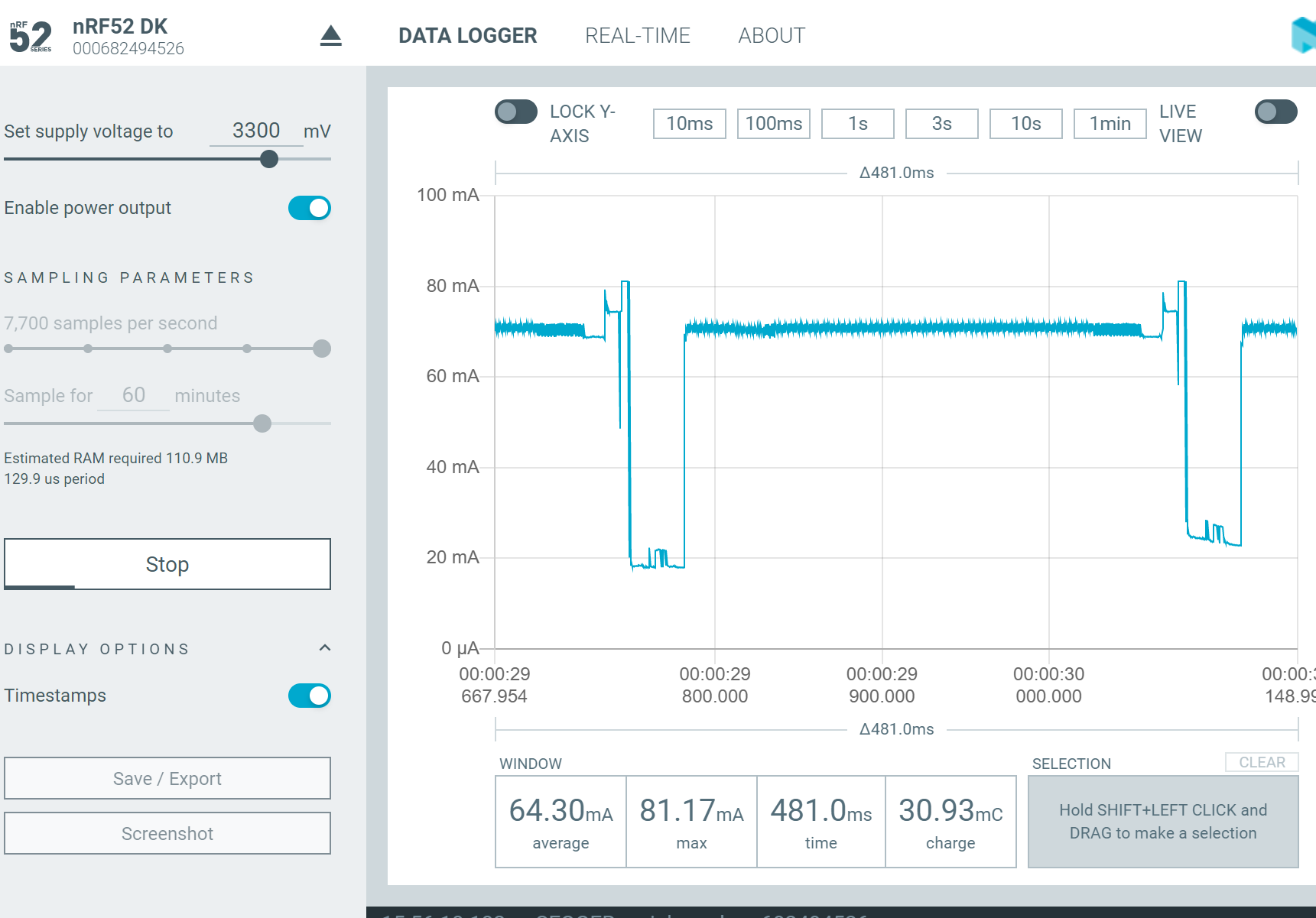Click the 481.0ms time value
Screen dimensions: 1316x918
pyautogui.click(x=821, y=811)
